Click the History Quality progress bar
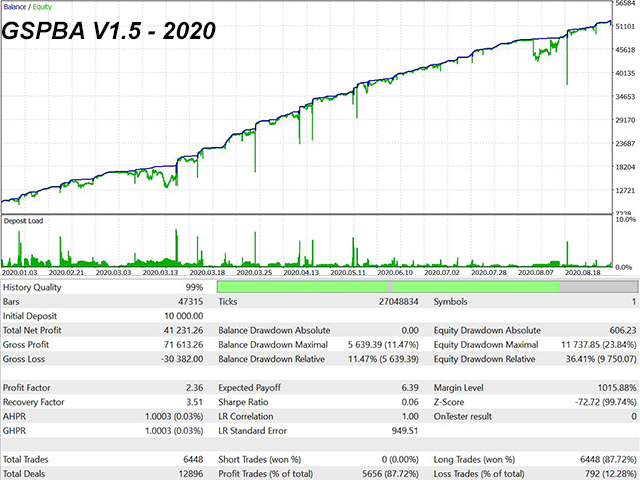Image resolution: width=640 pixels, height=480 pixels. [x=427, y=287]
